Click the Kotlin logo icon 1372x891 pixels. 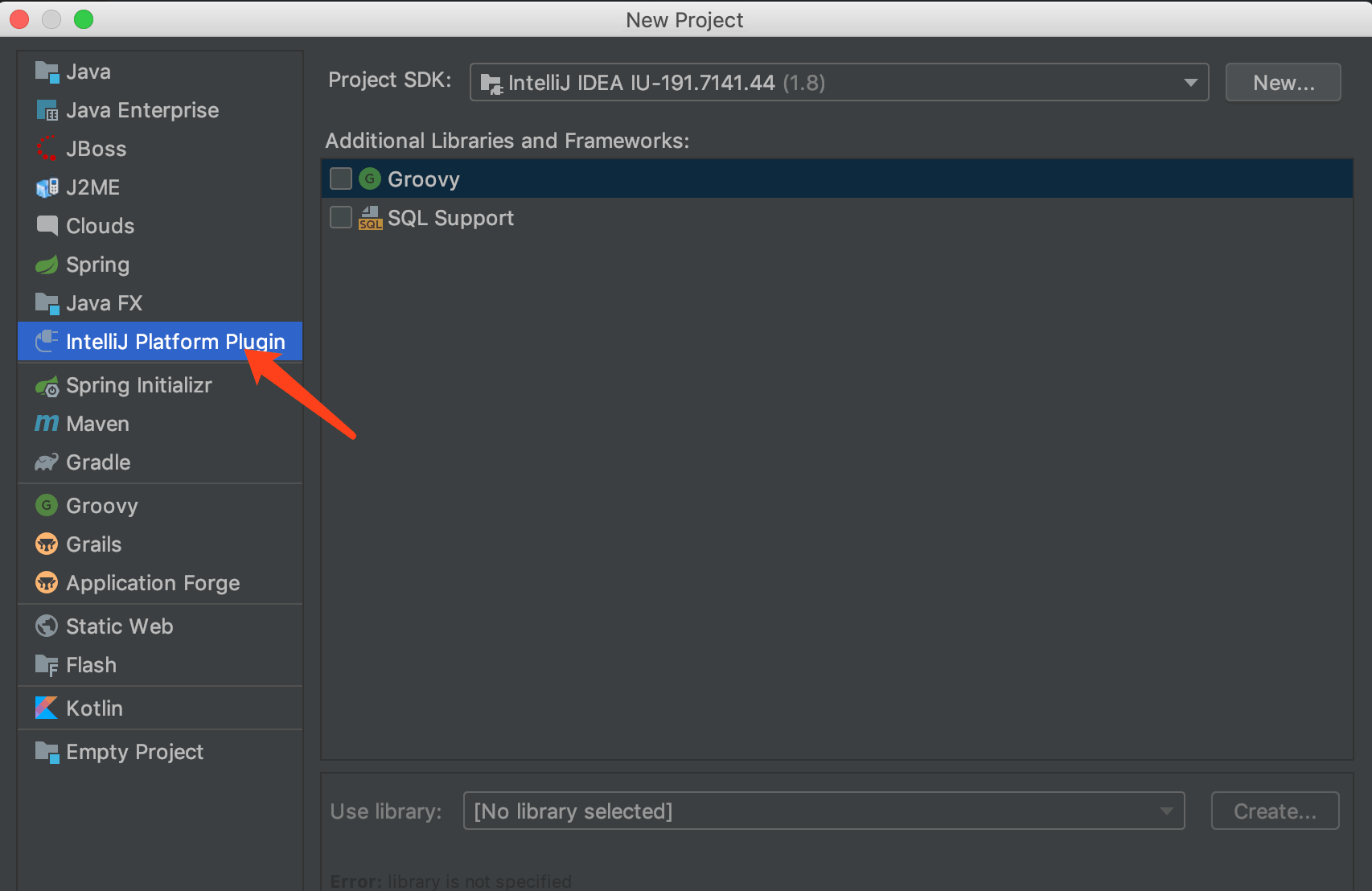pyautogui.click(x=47, y=708)
